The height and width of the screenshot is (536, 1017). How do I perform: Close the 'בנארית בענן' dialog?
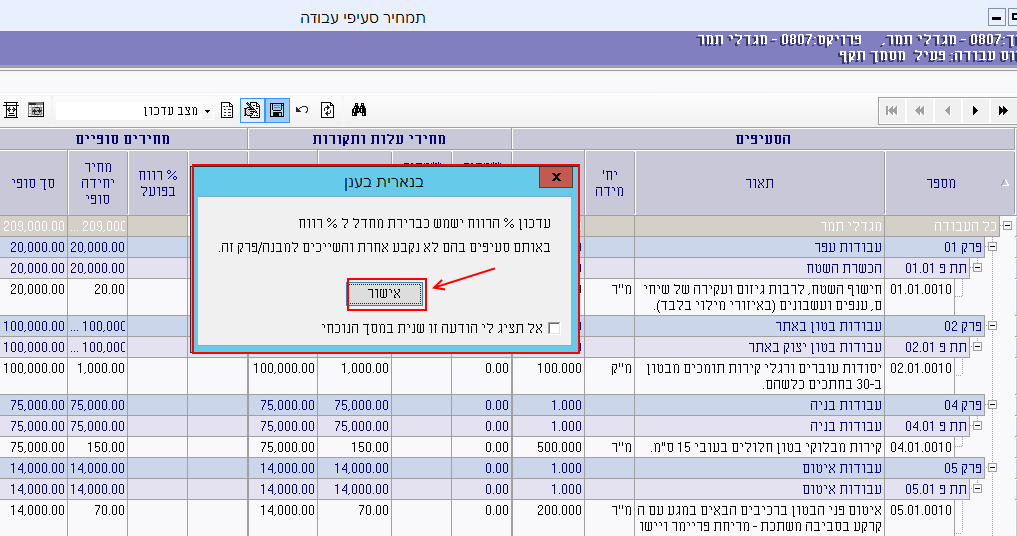555,179
